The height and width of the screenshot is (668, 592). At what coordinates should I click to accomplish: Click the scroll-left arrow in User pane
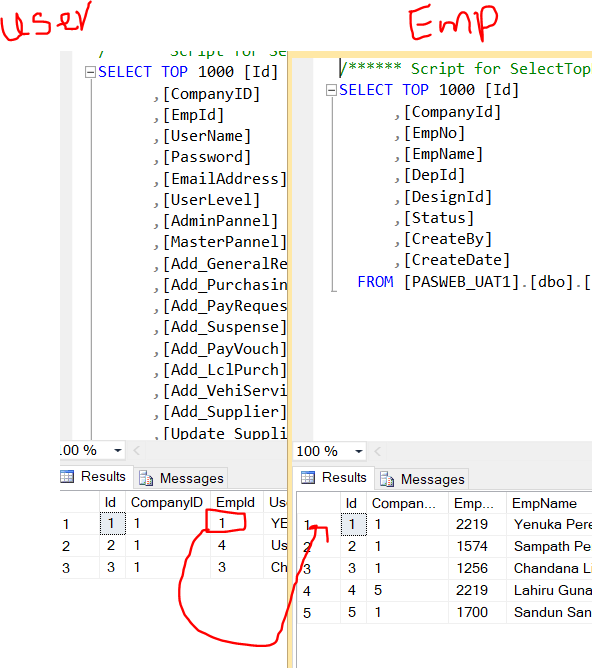[137, 450]
